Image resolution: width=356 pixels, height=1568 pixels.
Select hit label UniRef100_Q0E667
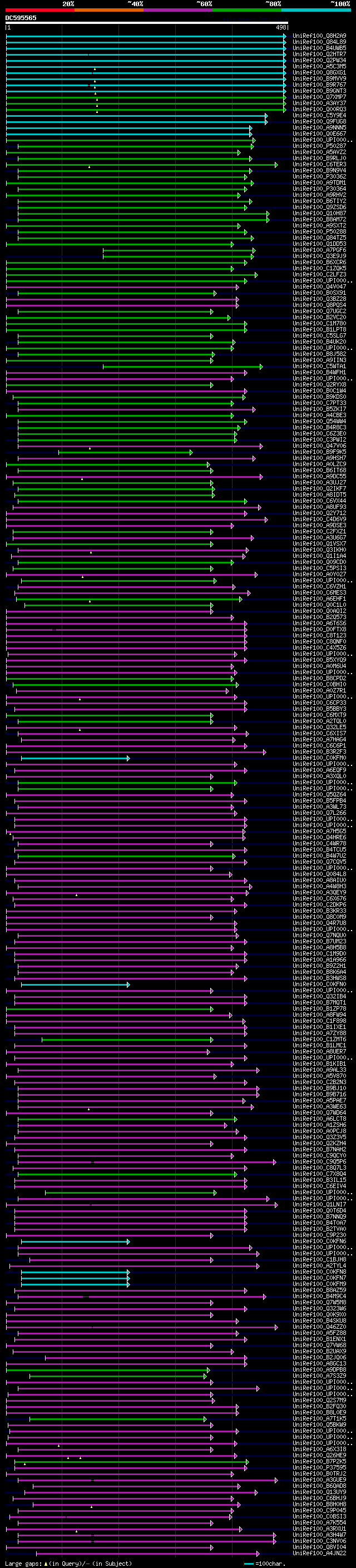(x=319, y=134)
